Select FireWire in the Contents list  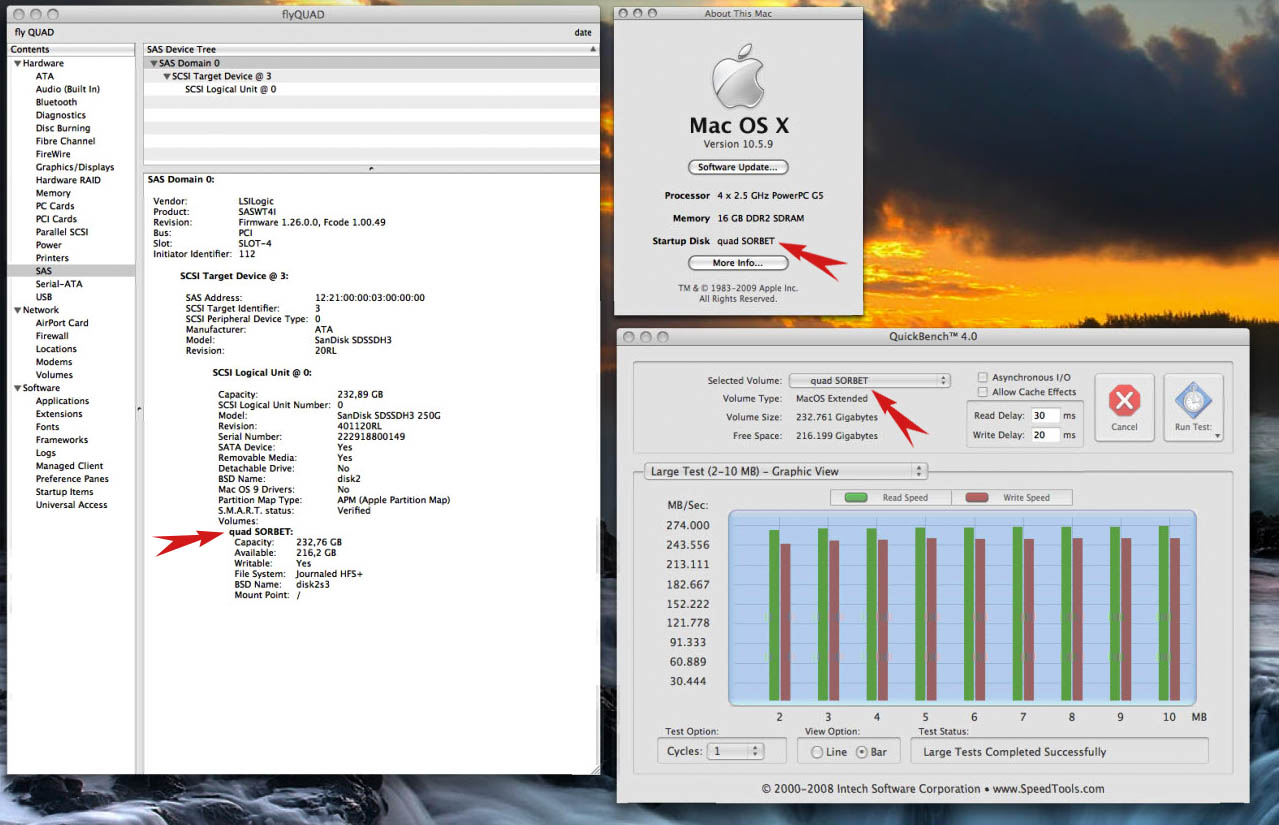53,154
